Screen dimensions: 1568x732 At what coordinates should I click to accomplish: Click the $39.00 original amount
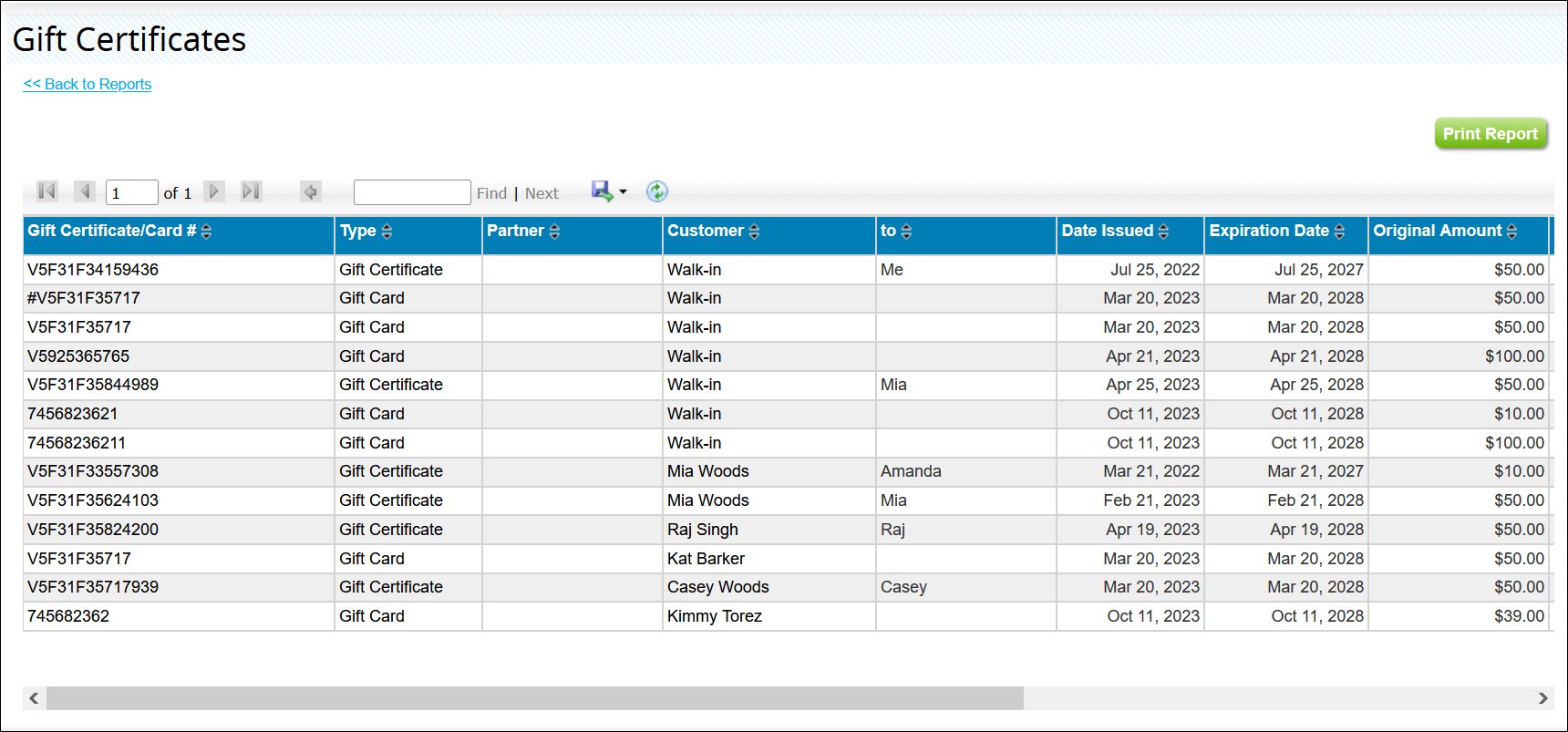(1519, 616)
